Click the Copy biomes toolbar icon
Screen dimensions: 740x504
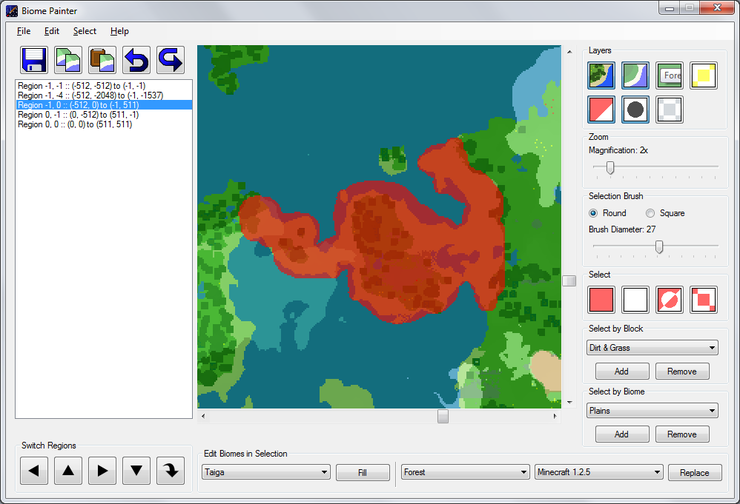(68, 60)
